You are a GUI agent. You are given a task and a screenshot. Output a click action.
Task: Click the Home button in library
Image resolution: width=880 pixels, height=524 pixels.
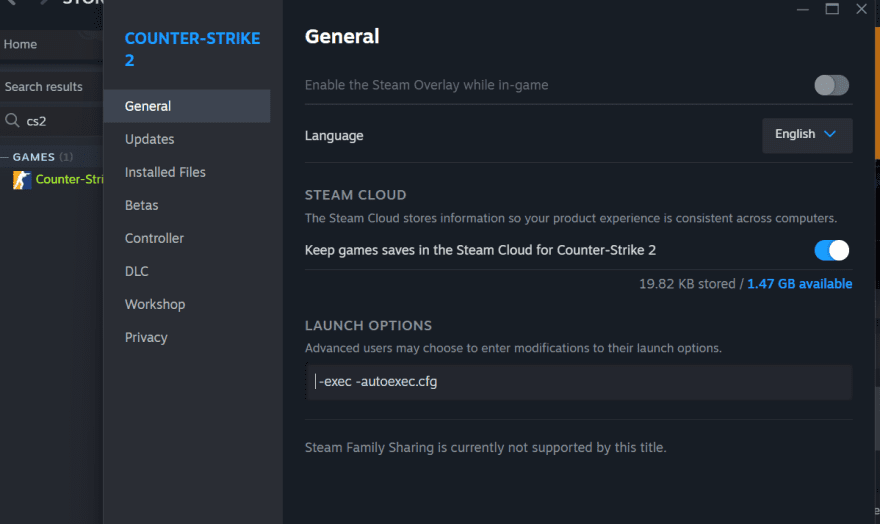(x=21, y=44)
